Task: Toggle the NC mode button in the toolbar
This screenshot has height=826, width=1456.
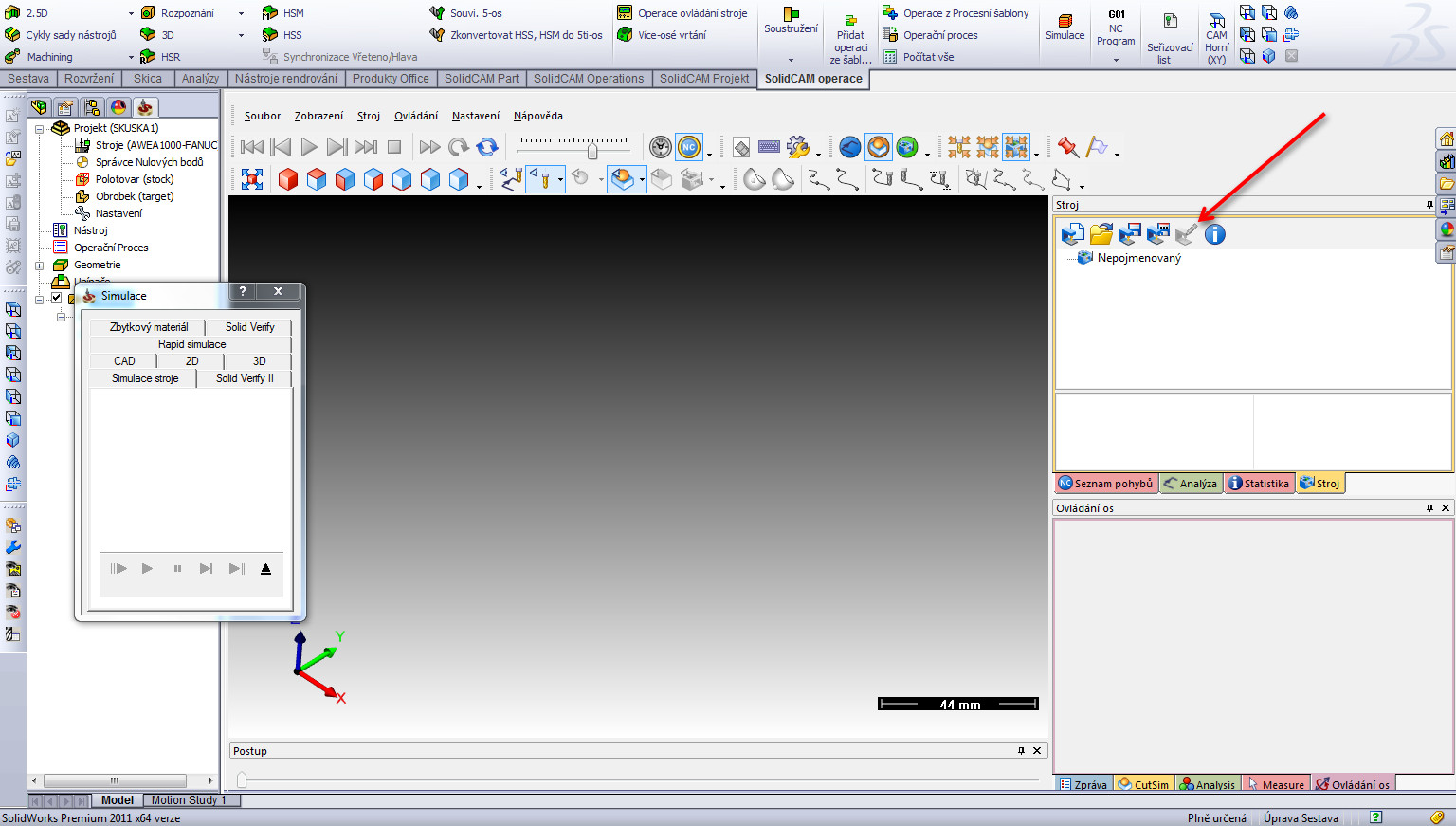Action: (689, 147)
